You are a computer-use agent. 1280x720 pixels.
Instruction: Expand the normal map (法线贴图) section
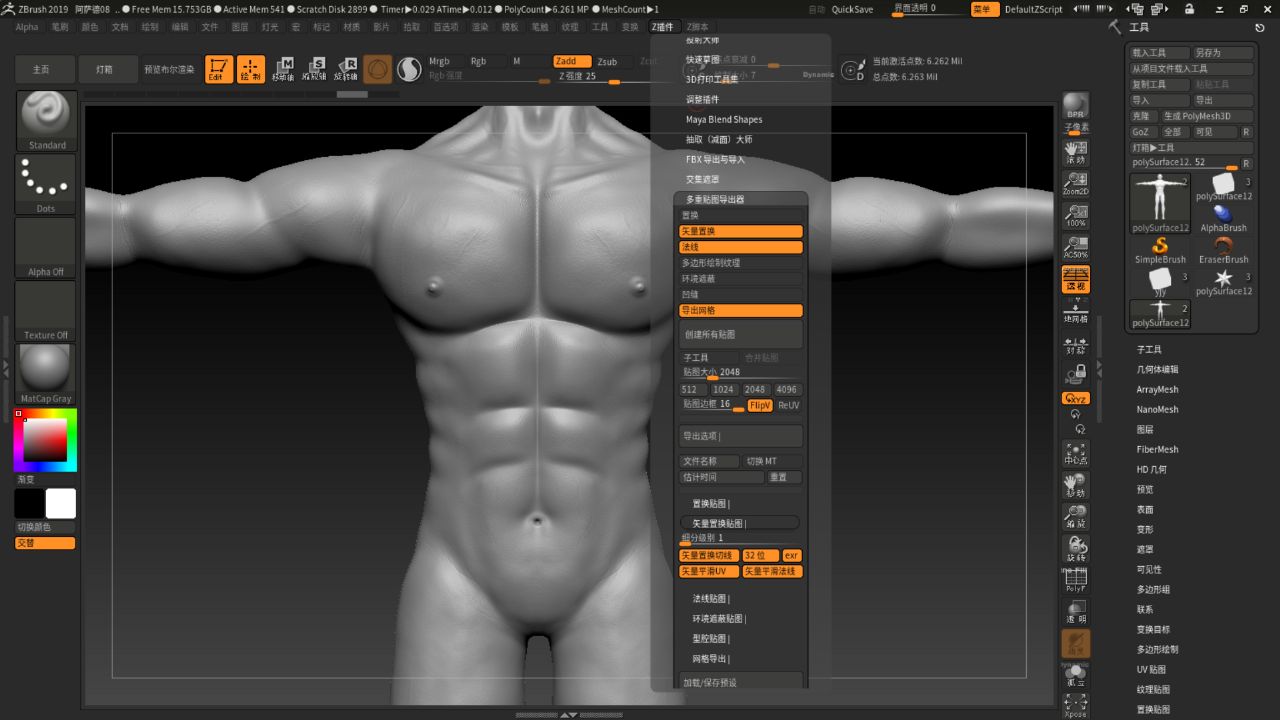711,599
